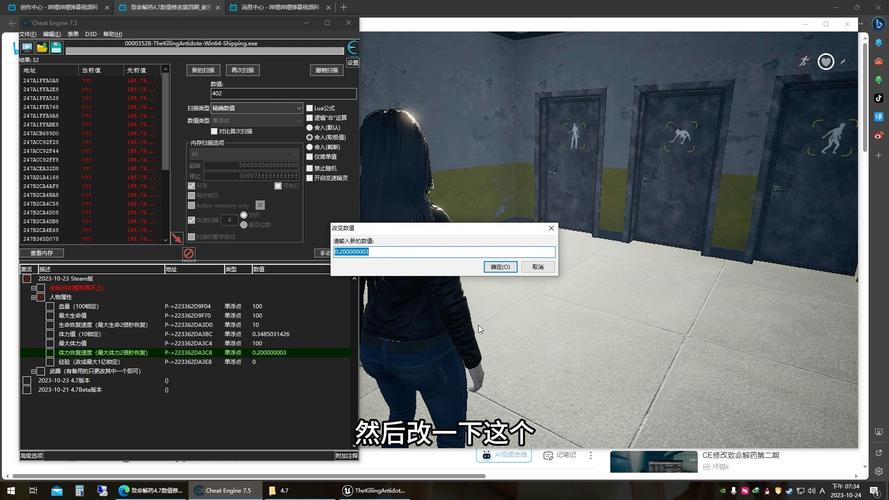Select the third rounding radio option (truncated)
The width and height of the screenshot is (889, 500).
tap(310, 147)
